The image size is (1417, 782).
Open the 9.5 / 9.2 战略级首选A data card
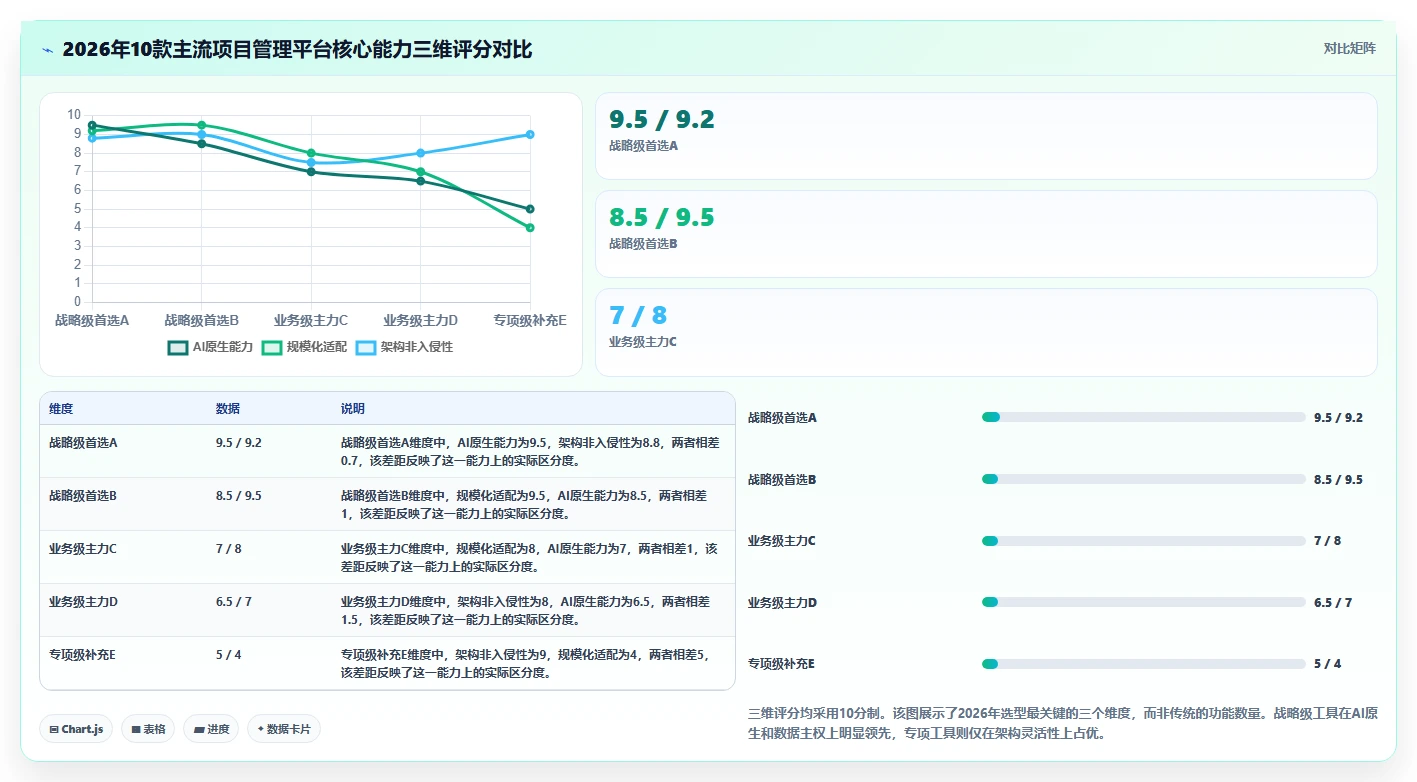tap(986, 136)
